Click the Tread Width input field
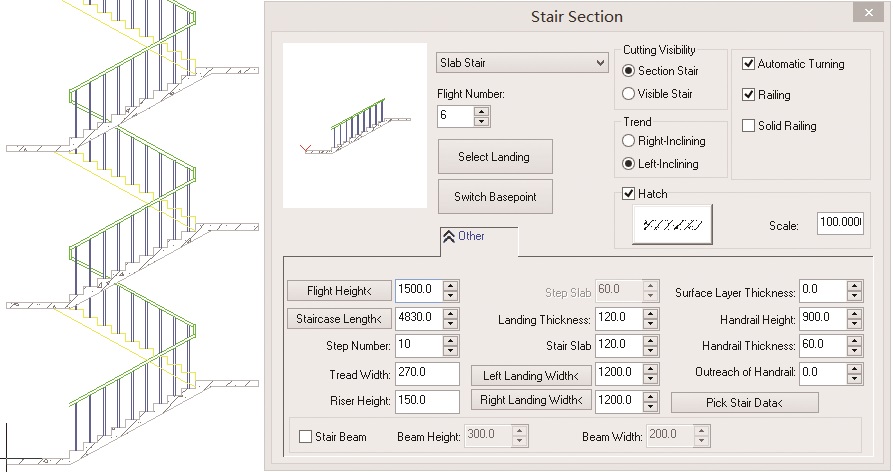This screenshot has height=472, width=893. point(427,374)
